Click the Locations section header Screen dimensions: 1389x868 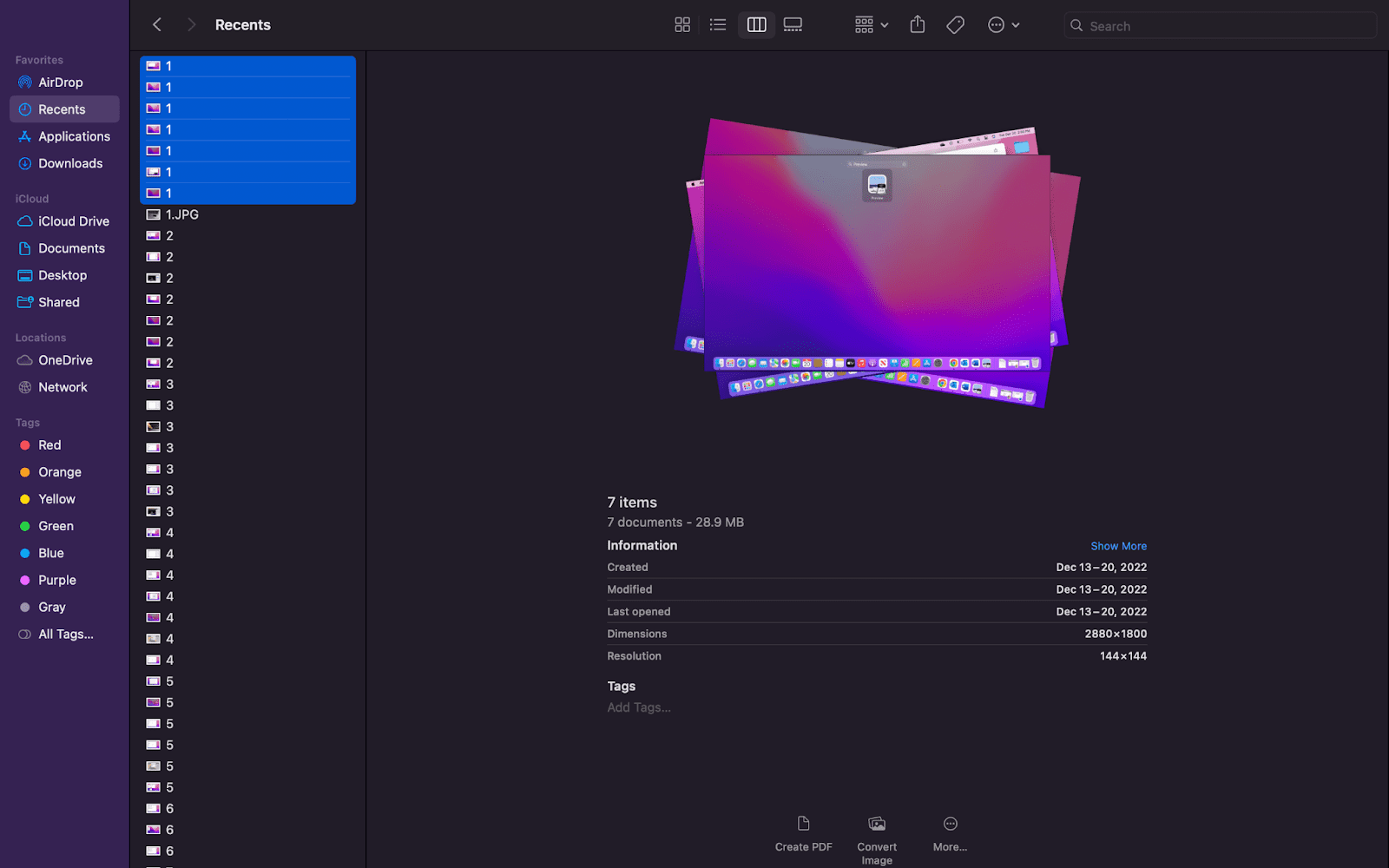click(x=41, y=338)
